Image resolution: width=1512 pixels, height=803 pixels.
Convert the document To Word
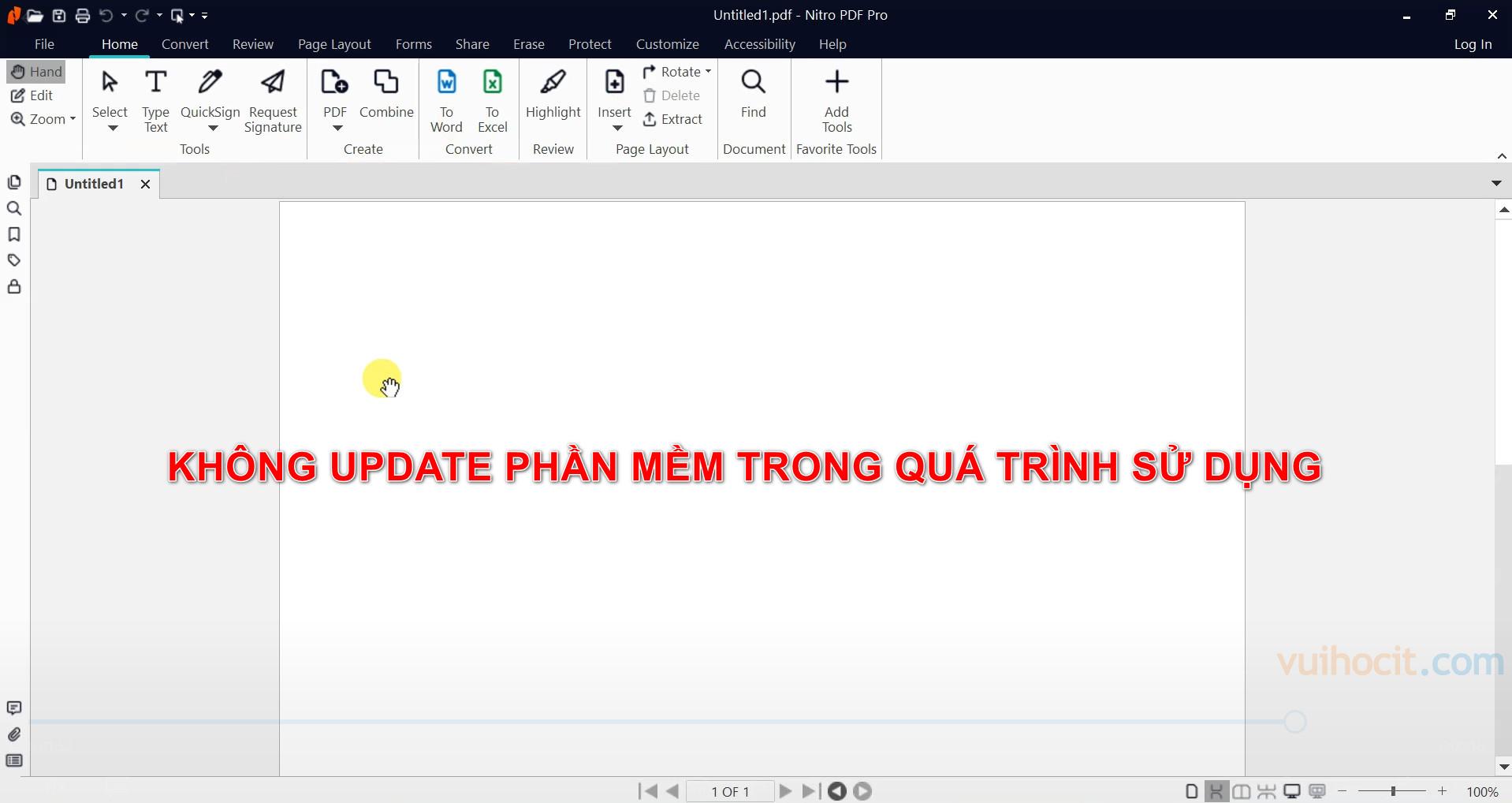pos(446,102)
